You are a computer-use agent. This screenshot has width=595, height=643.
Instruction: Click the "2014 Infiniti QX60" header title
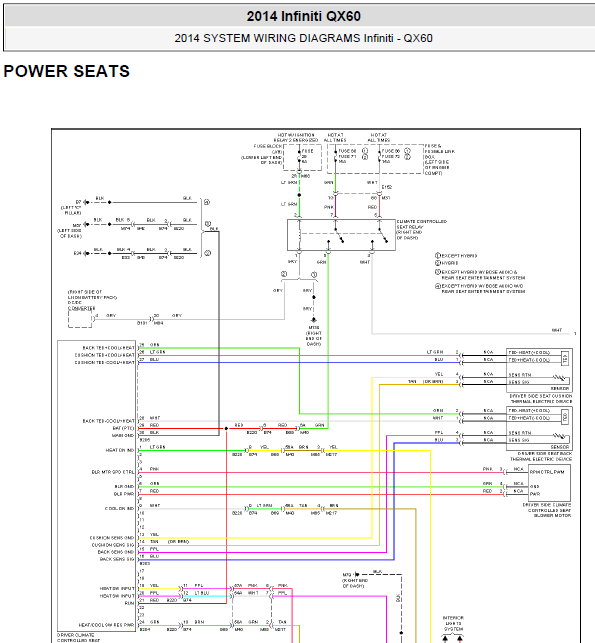pyautogui.click(x=303, y=16)
